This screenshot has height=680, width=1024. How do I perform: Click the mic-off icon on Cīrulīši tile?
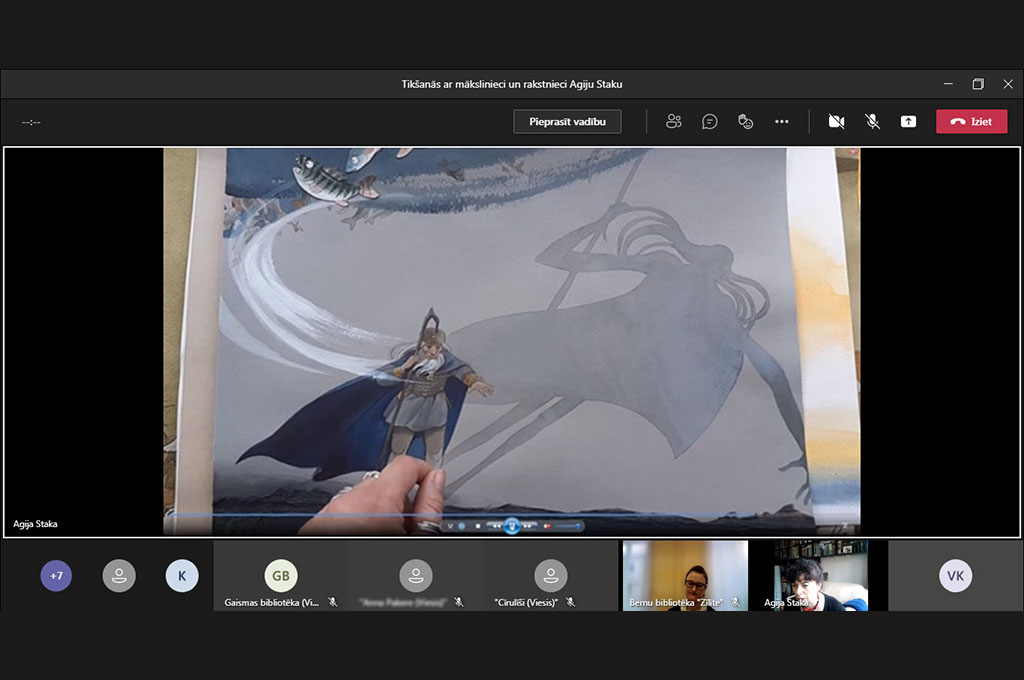pyautogui.click(x=571, y=602)
